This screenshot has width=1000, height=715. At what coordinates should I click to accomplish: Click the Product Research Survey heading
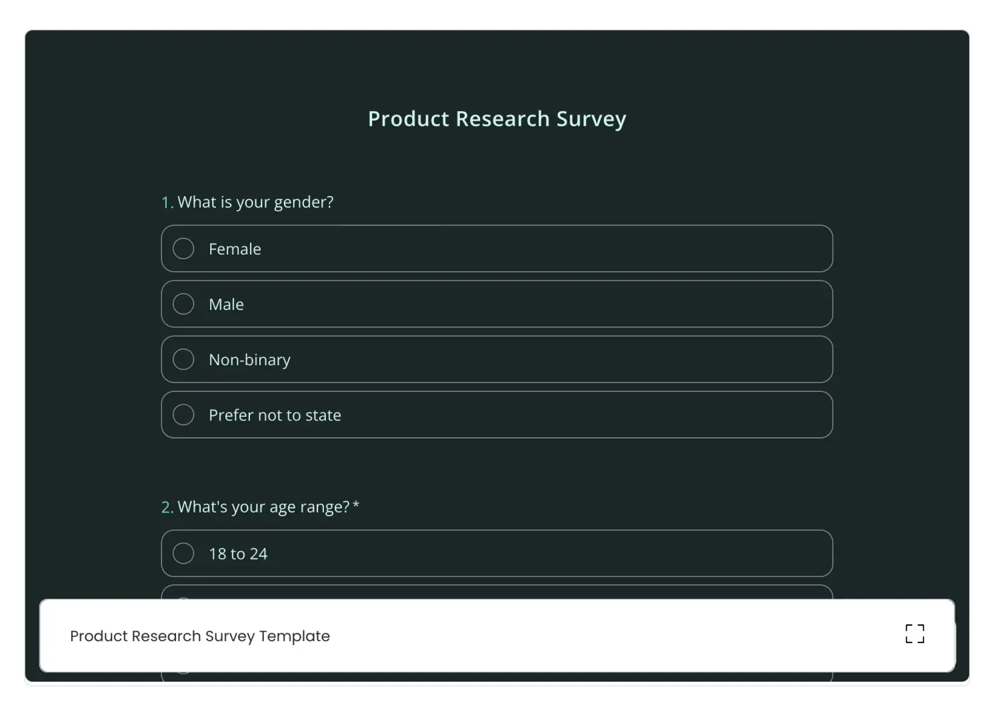[x=497, y=119]
